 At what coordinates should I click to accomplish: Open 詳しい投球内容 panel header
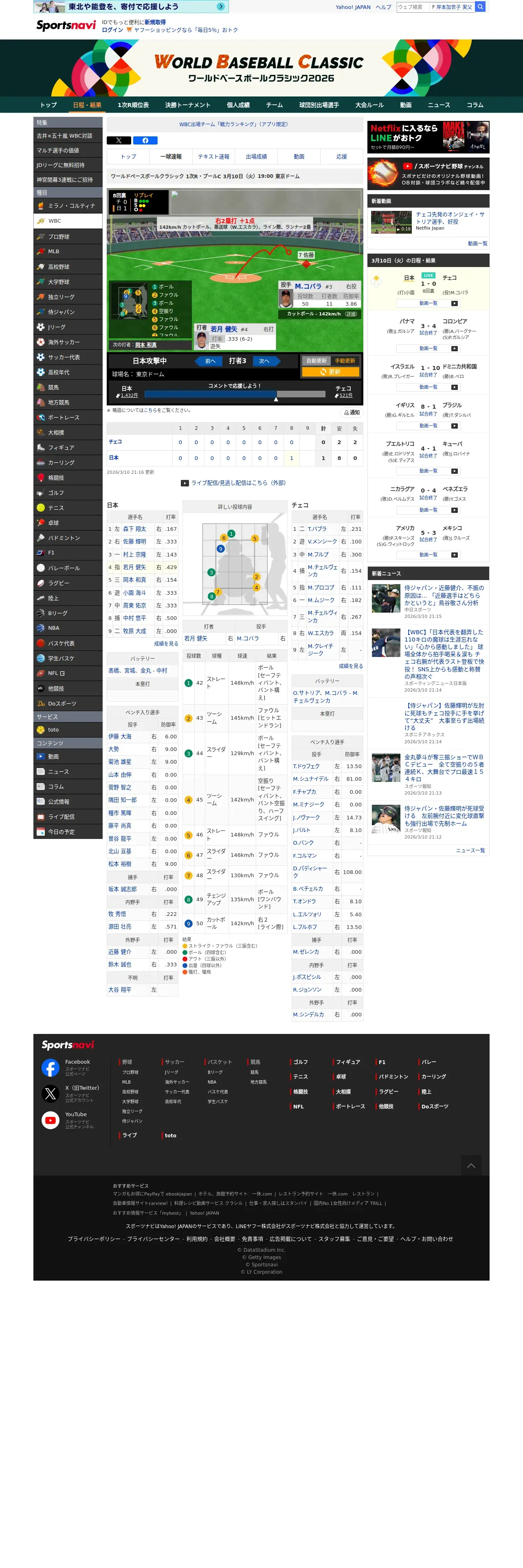235,506
